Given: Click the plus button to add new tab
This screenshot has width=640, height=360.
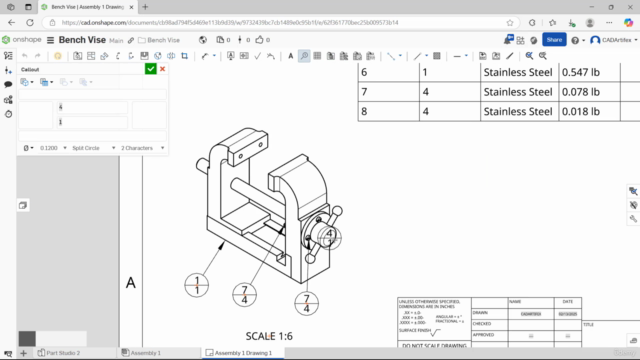Looking at the screenshot, I should click(x=23, y=353).
